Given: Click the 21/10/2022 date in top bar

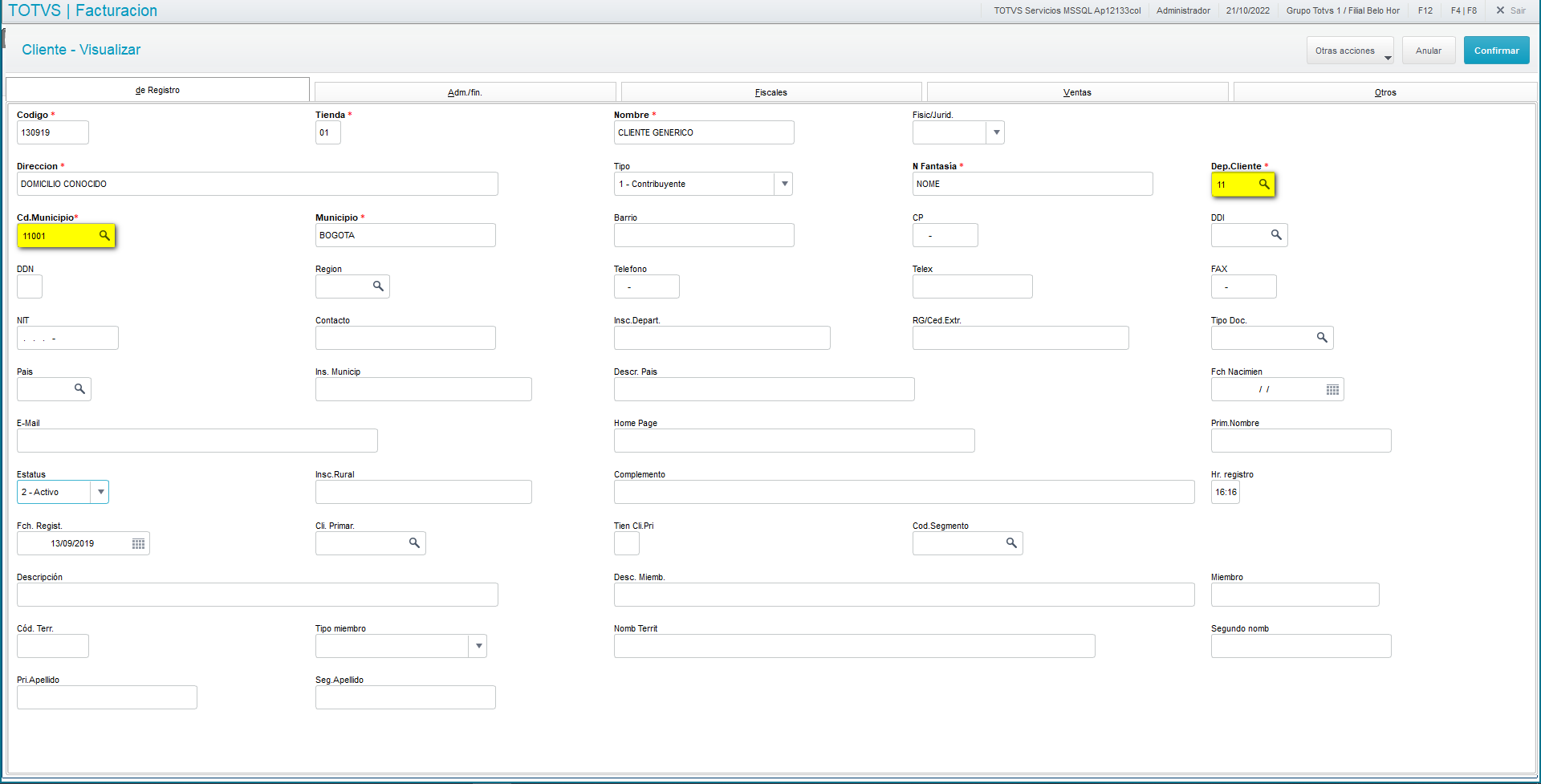Looking at the screenshot, I should pos(1248,10).
